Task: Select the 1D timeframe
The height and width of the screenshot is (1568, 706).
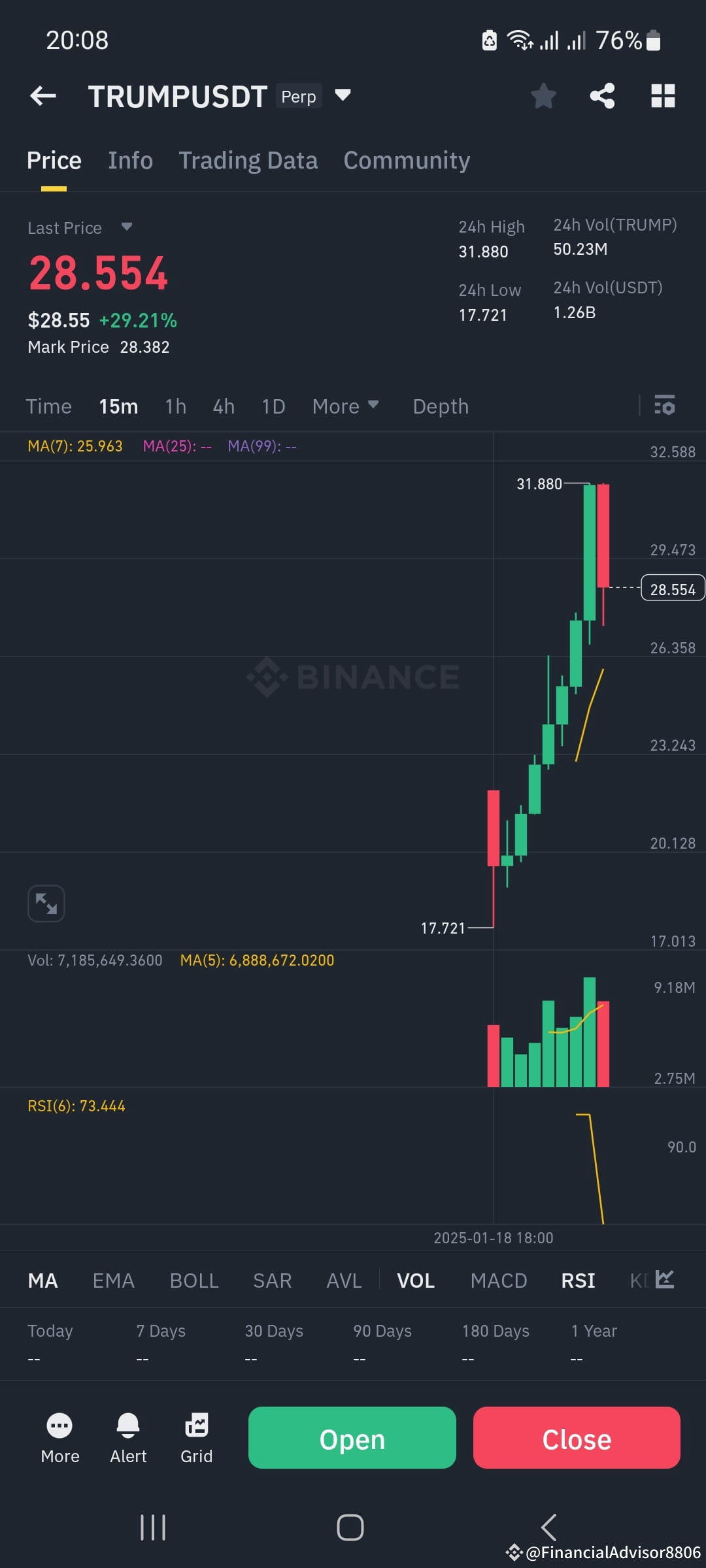Action: [273, 406]
